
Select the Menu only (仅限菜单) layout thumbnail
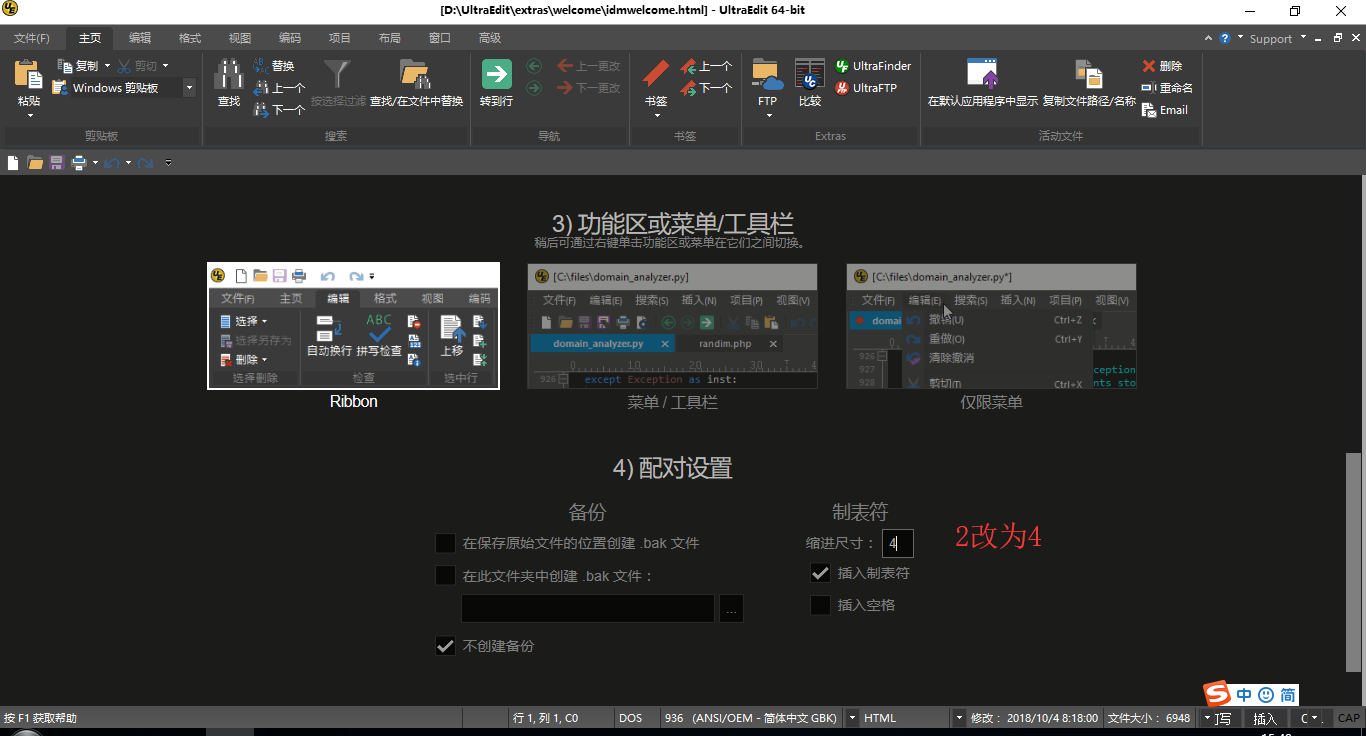pos(991,326)
